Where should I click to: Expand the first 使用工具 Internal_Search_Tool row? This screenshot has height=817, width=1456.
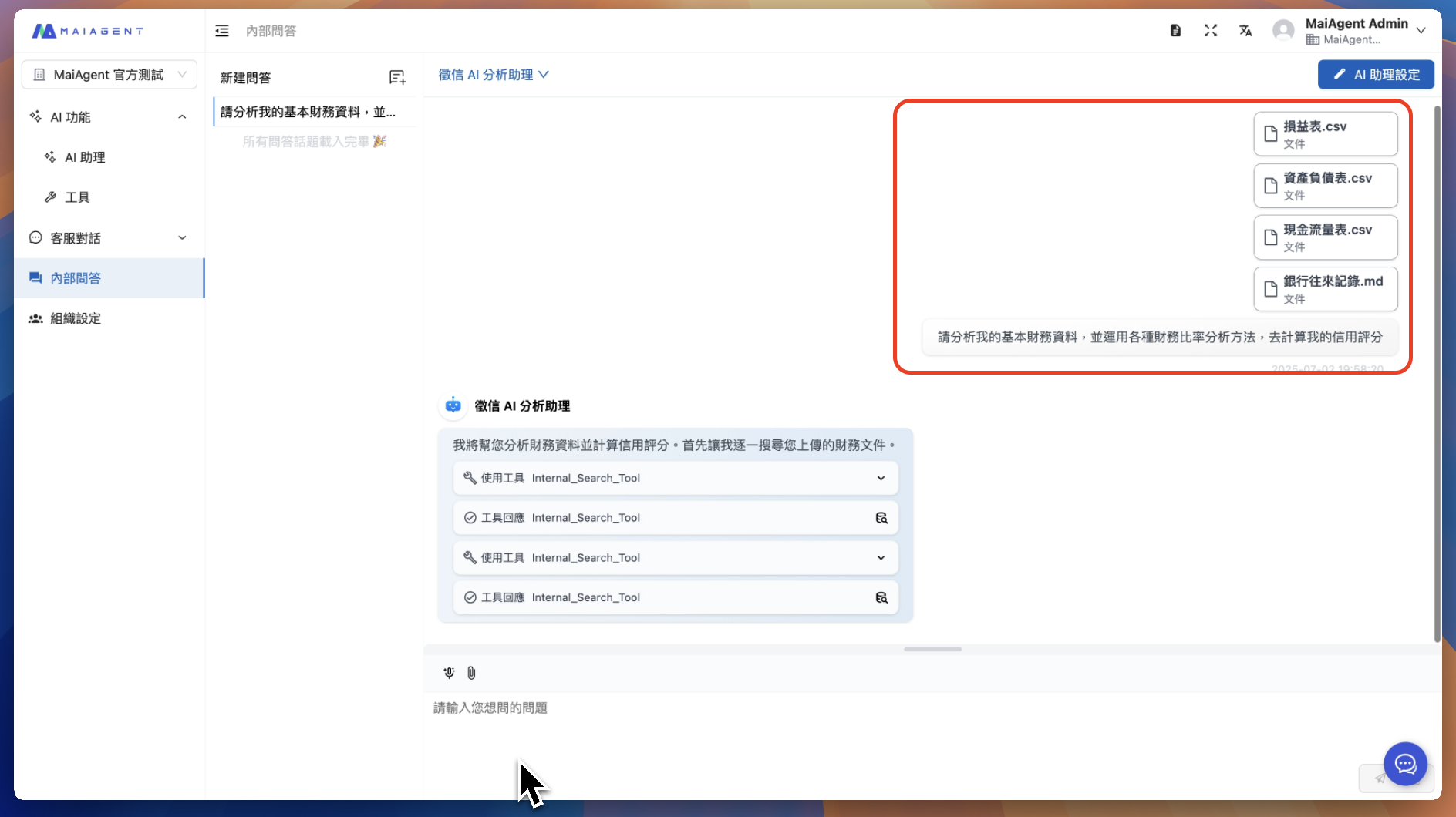coord(676,478)
